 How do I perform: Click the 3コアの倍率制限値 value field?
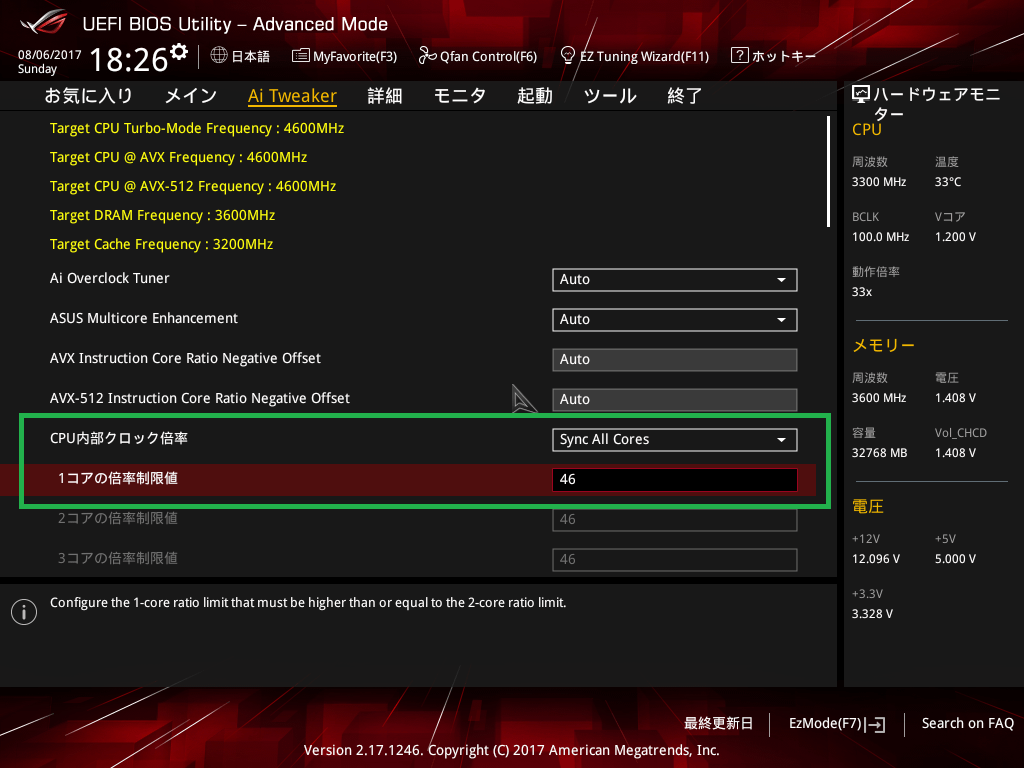point(675,559)
